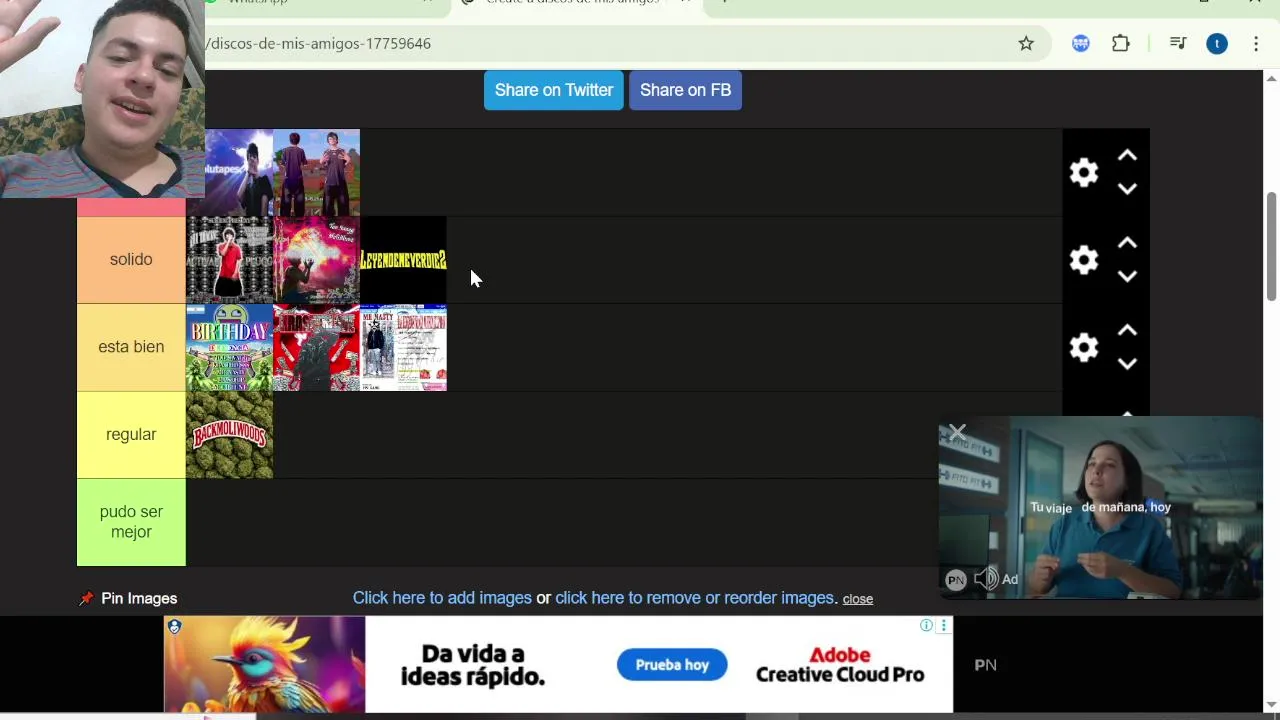
Task: Click the small 'close' link
Action: pyautogui.click(x=858, y=599)
